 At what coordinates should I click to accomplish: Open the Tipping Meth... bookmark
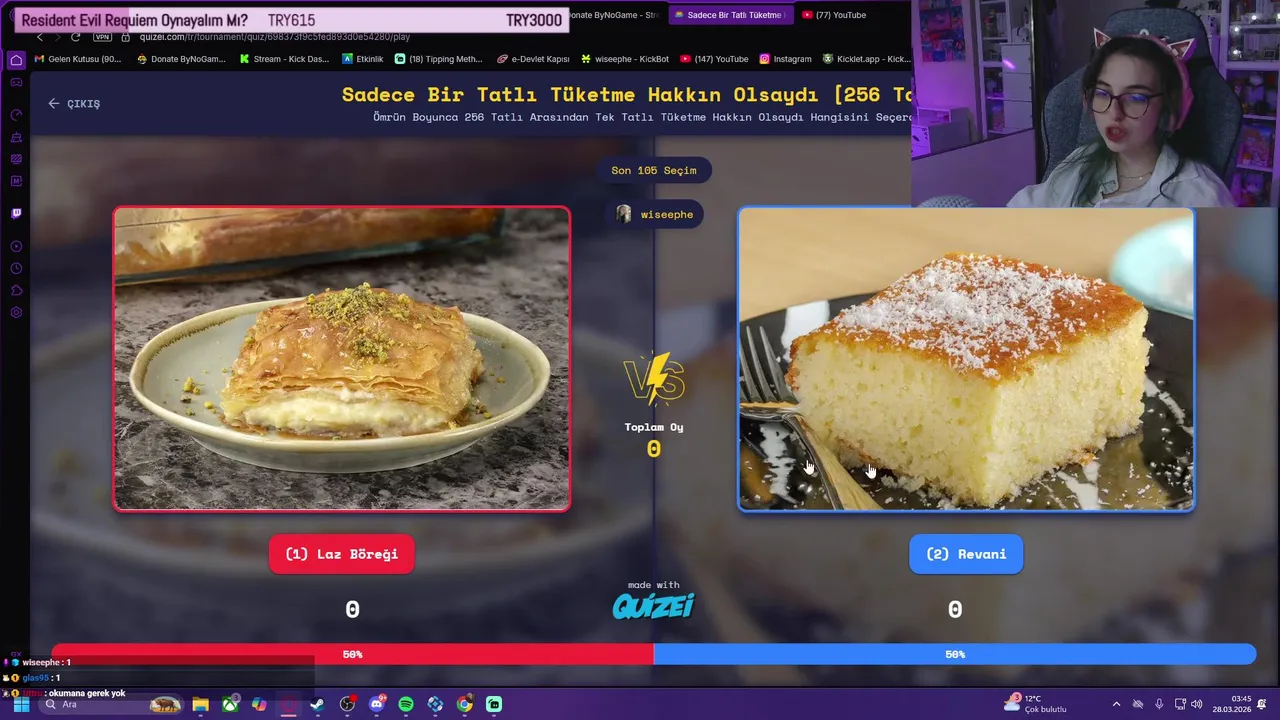tap(438, 59)
